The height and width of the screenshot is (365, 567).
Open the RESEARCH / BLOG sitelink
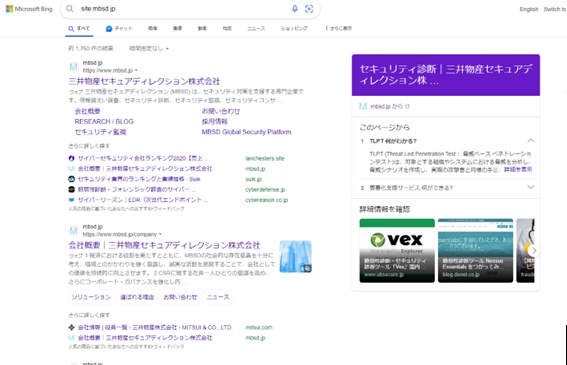[x=104, y=122]
